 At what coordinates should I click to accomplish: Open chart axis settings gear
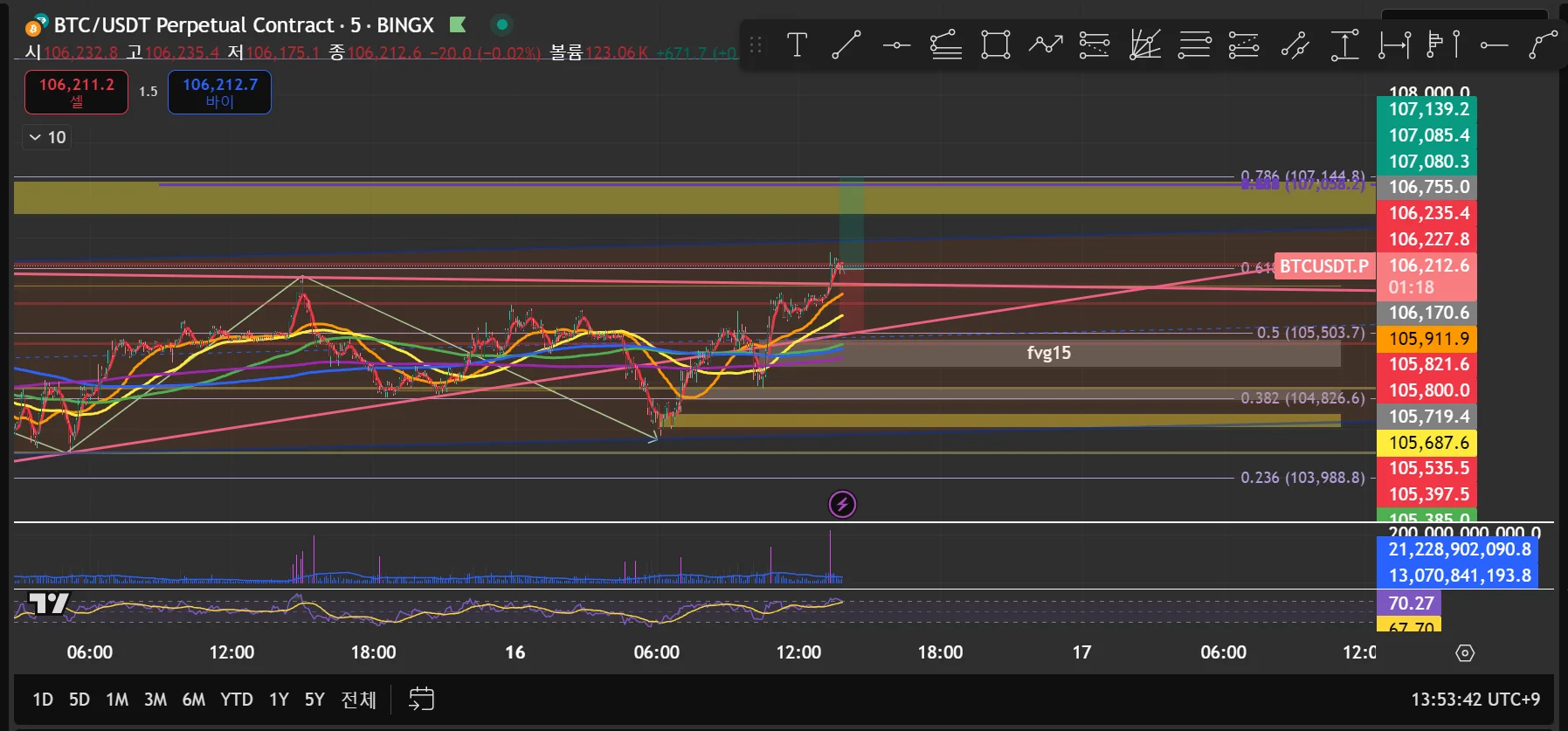tap(1465, 653)
